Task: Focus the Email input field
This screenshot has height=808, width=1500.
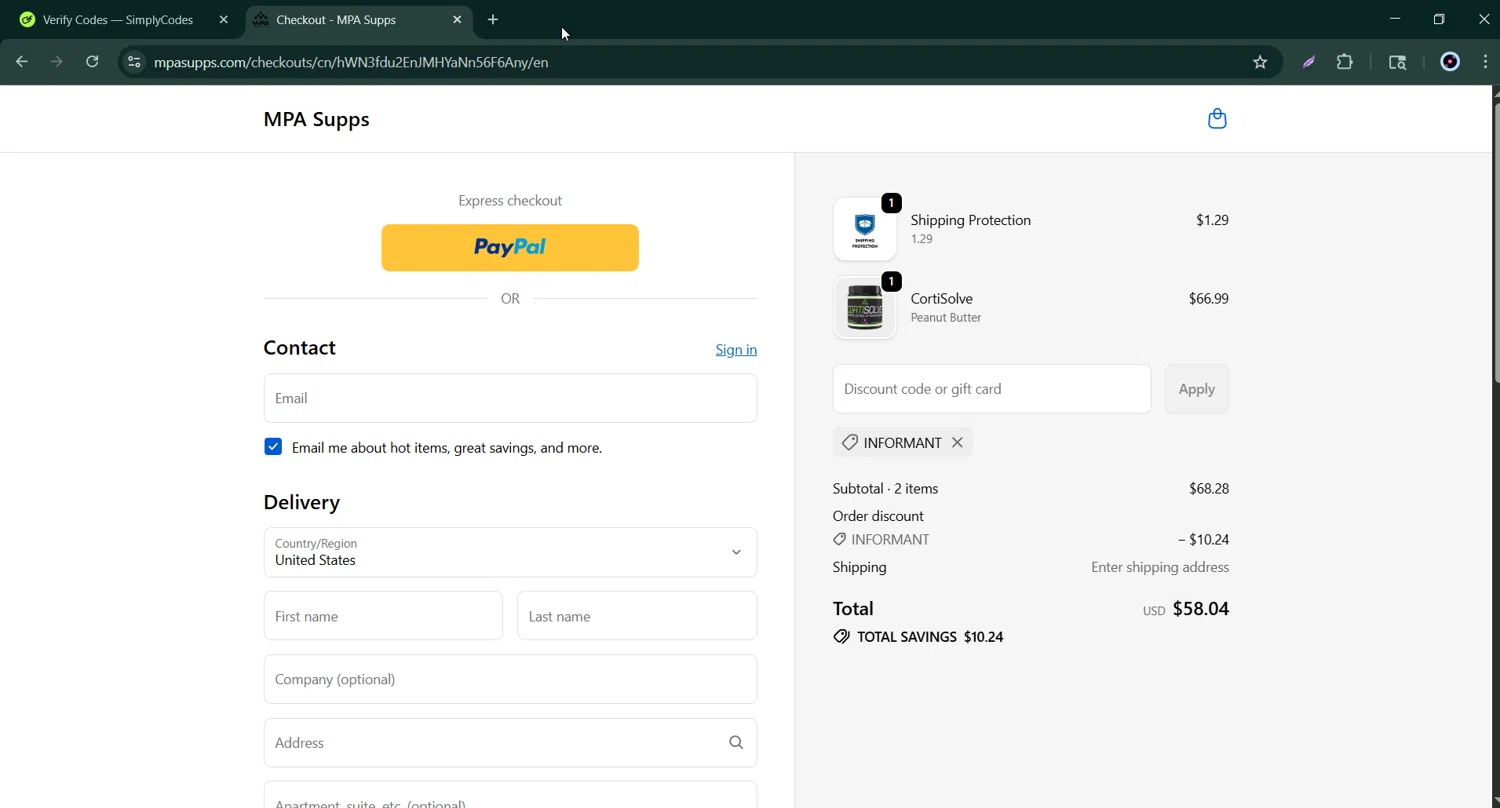Action: tap(510, 398)
